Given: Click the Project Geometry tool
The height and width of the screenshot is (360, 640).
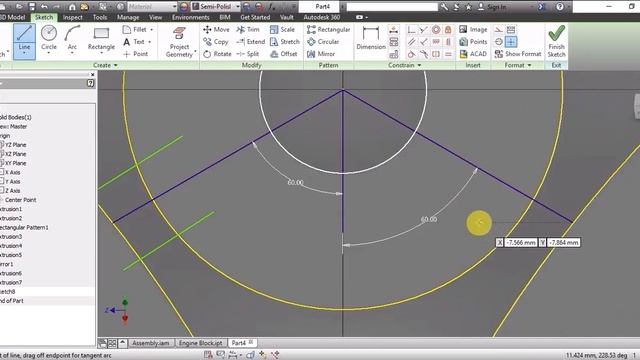Looking at the screenshot, I should pos(179,42).
